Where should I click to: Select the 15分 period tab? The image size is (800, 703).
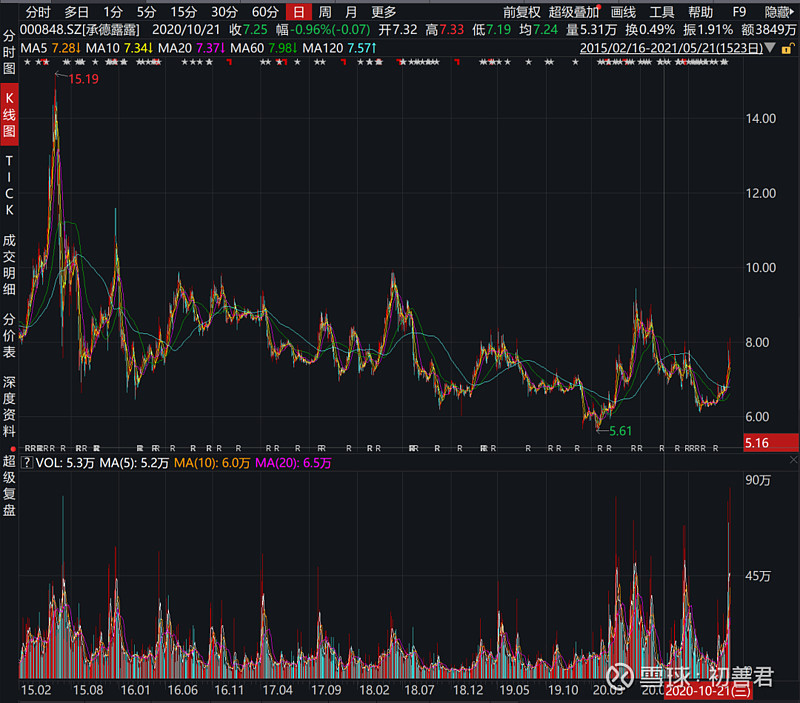(183, 12)
